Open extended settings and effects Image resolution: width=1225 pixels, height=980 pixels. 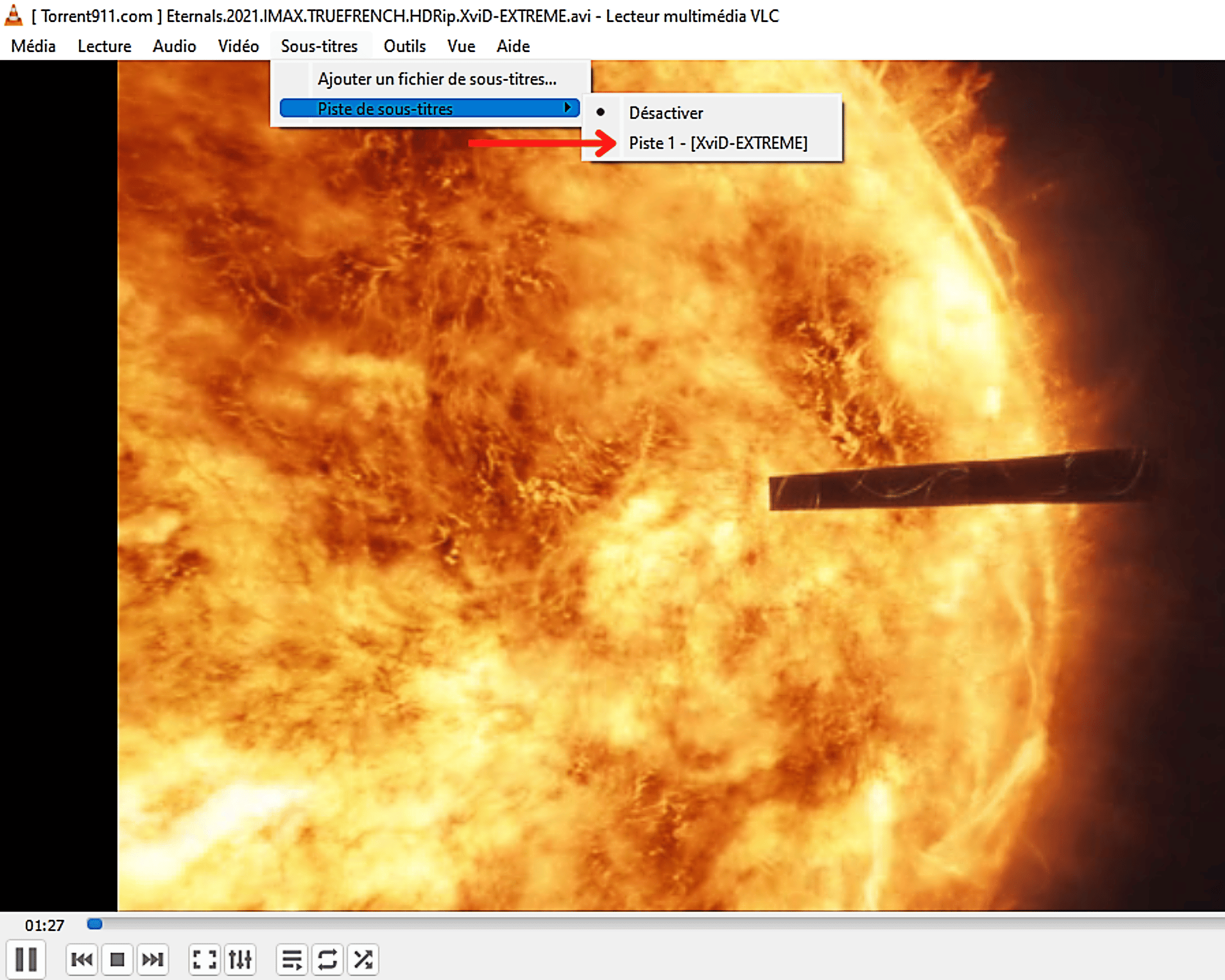click(x=239, y=959)
